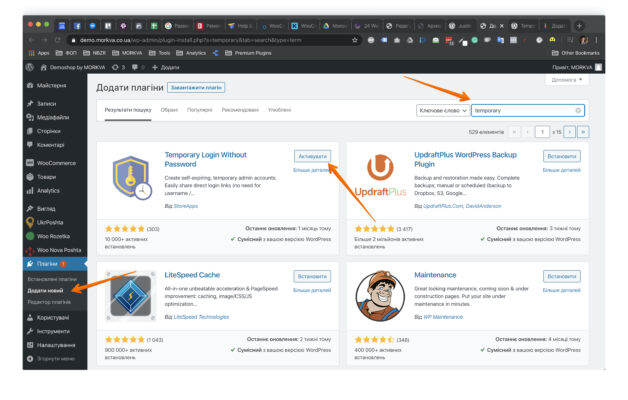Click the Maintenance plugin mascot thumbnail
Viewport: 628px width, 400px height.
click(x=380, y=296)
